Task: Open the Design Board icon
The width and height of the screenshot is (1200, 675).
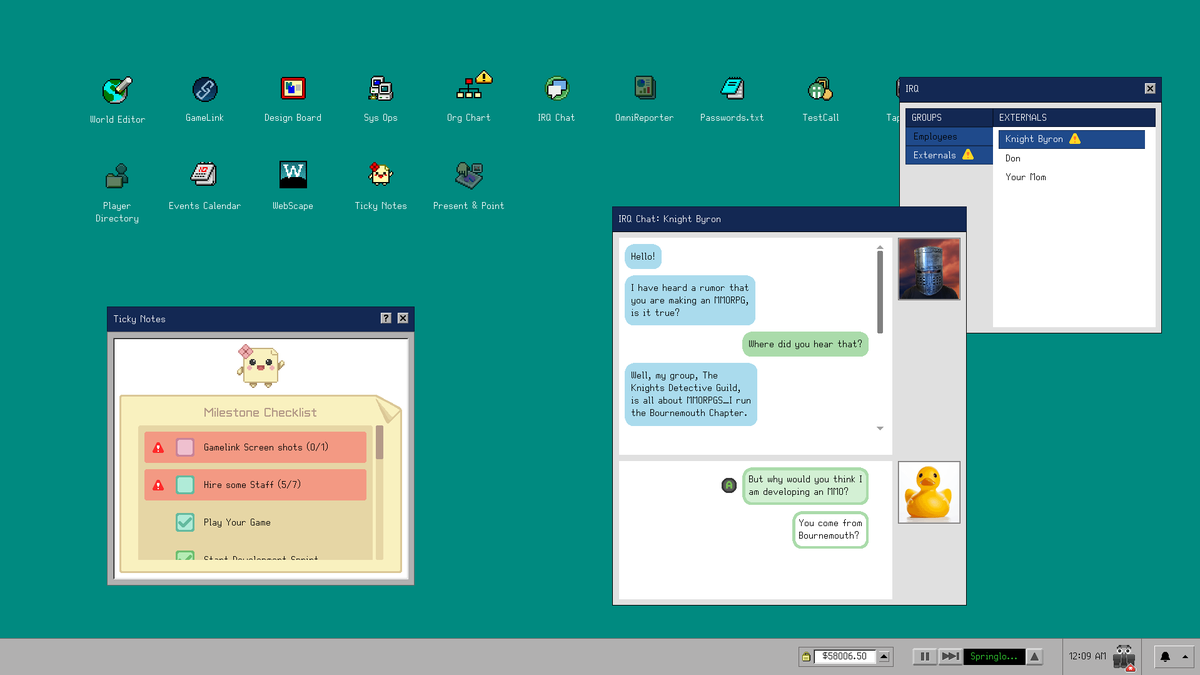Action: 293,89
